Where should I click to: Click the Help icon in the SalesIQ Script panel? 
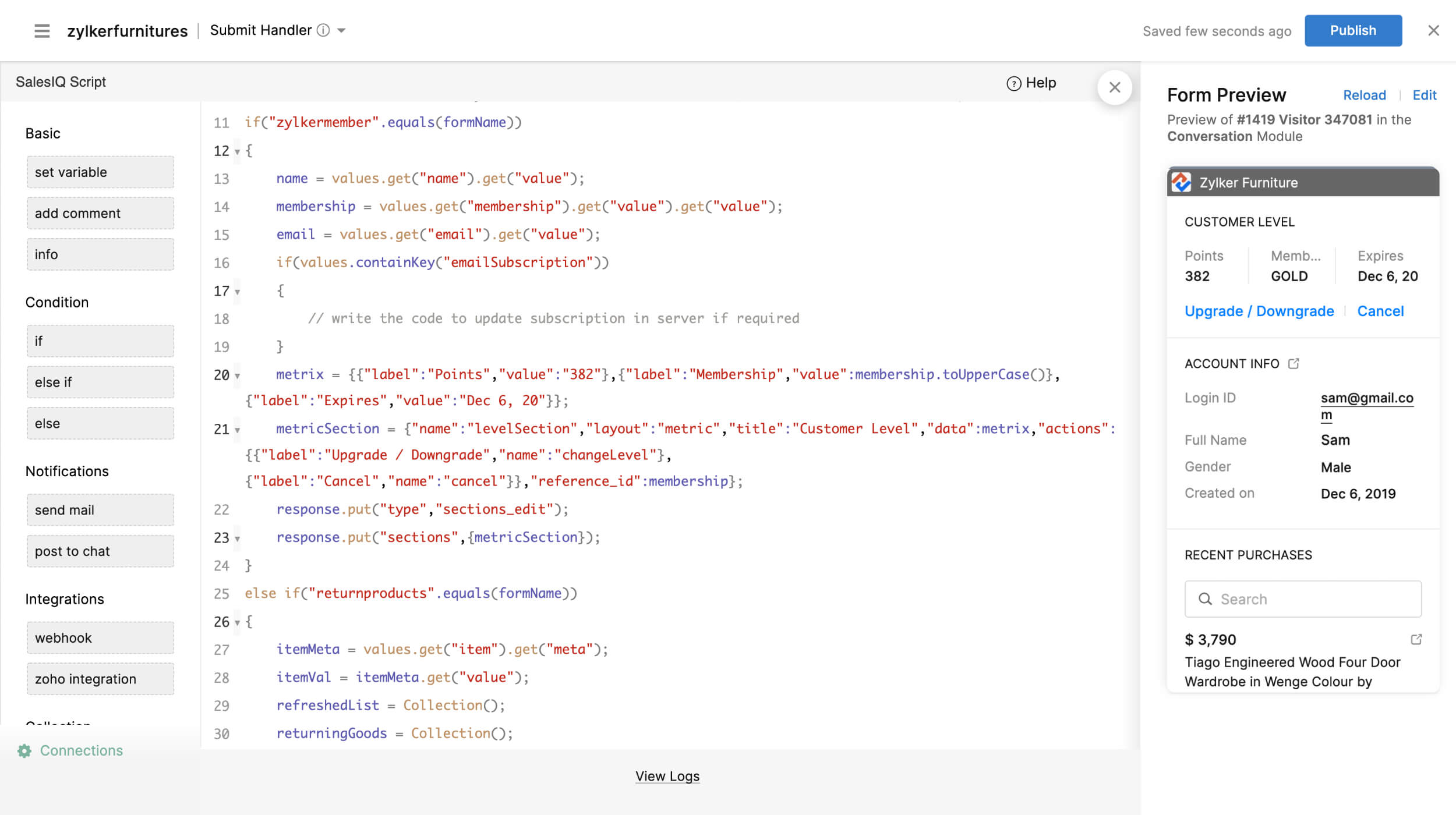tap(1013, 83)
